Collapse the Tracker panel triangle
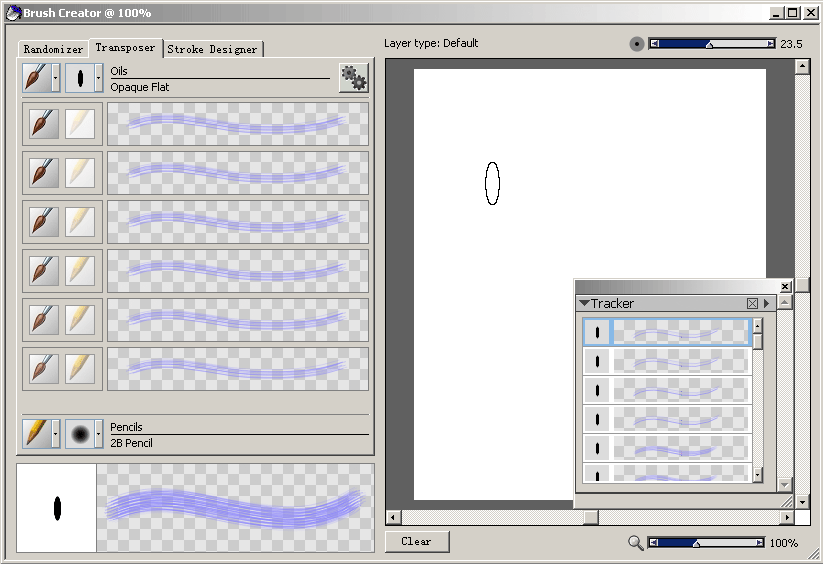 pos(584,303)
